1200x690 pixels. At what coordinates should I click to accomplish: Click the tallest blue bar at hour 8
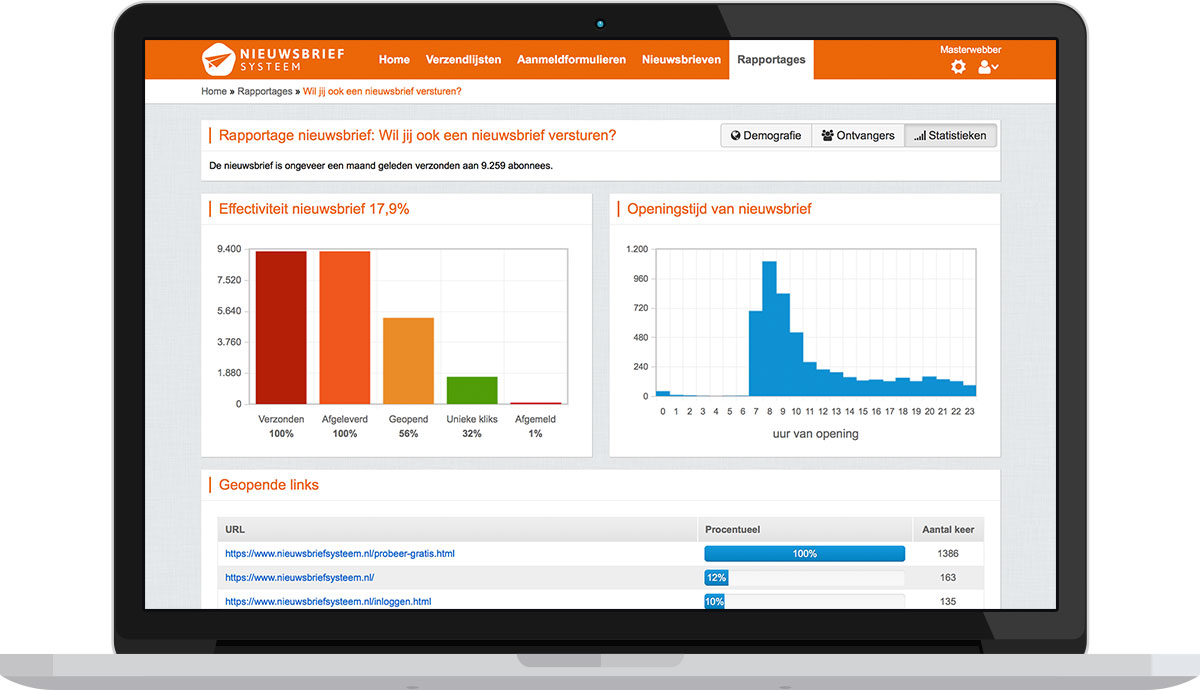coord(769,329)
